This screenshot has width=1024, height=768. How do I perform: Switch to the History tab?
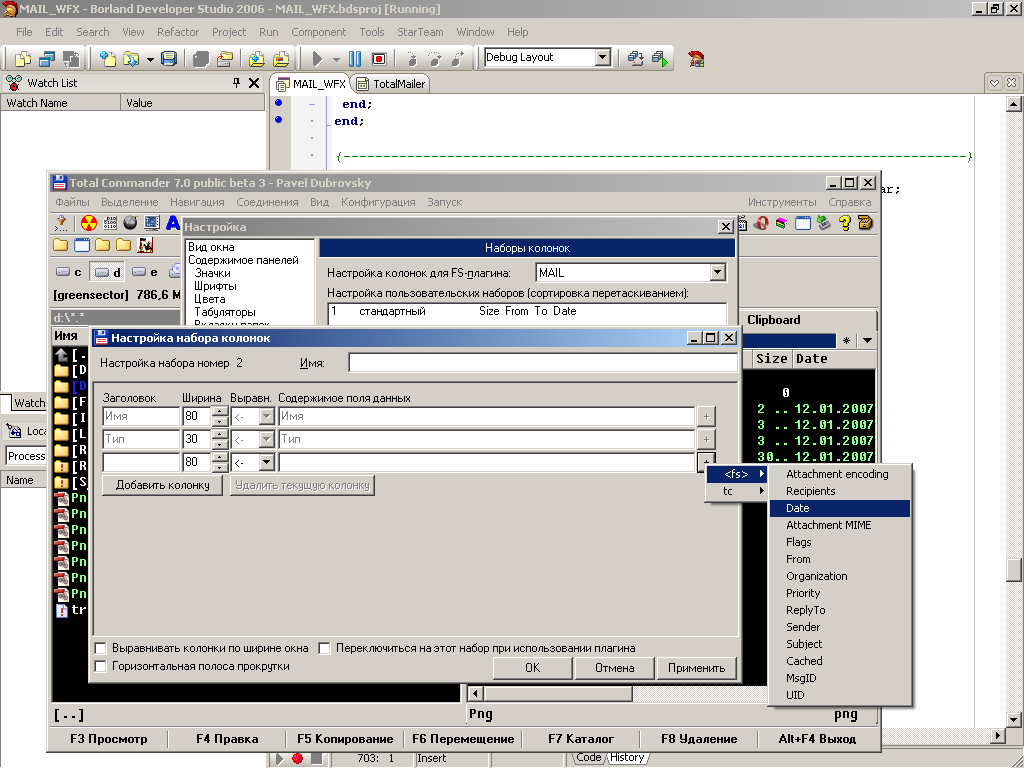point(627,758)
